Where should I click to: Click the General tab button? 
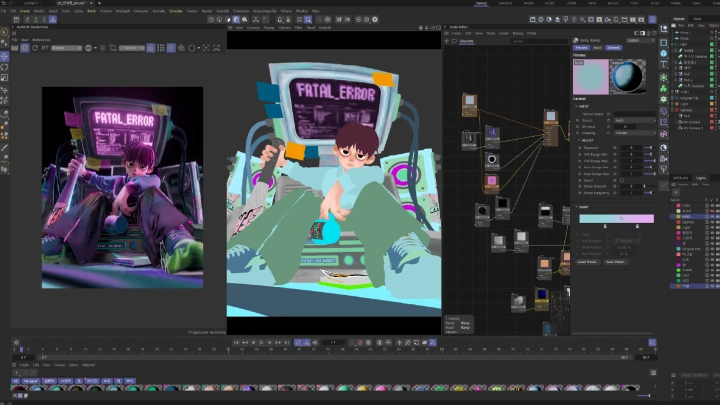tap(613, 47)
